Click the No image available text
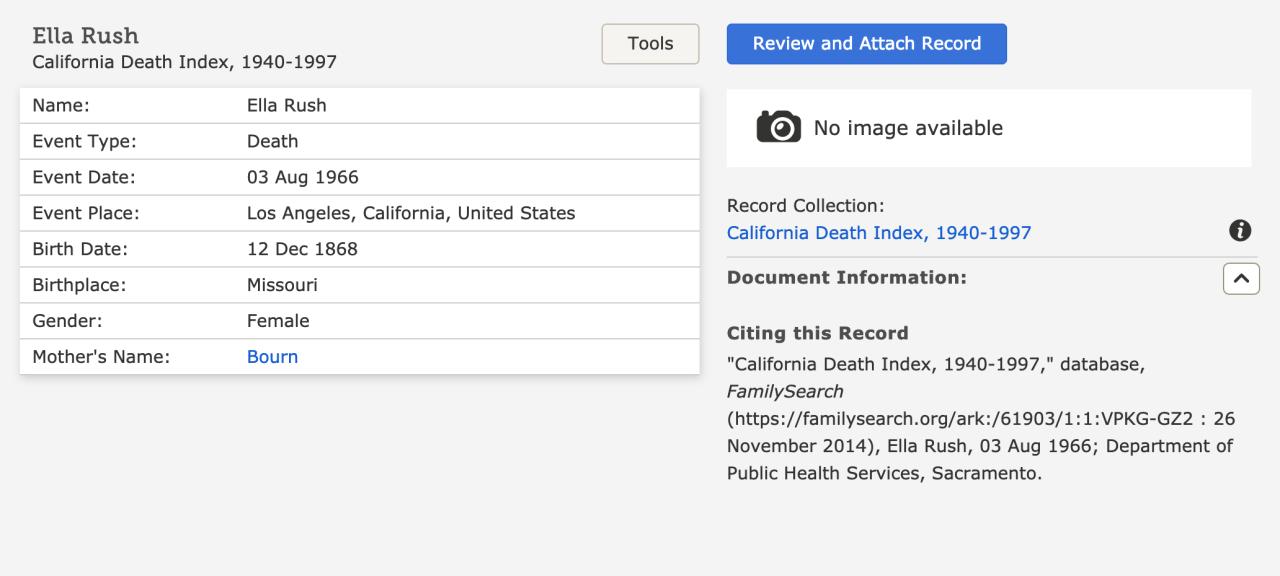1280x576 pixels. [907, 128]
